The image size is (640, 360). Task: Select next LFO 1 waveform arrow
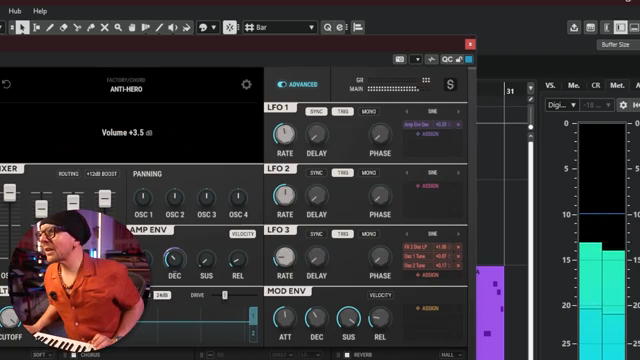[458, 111]
